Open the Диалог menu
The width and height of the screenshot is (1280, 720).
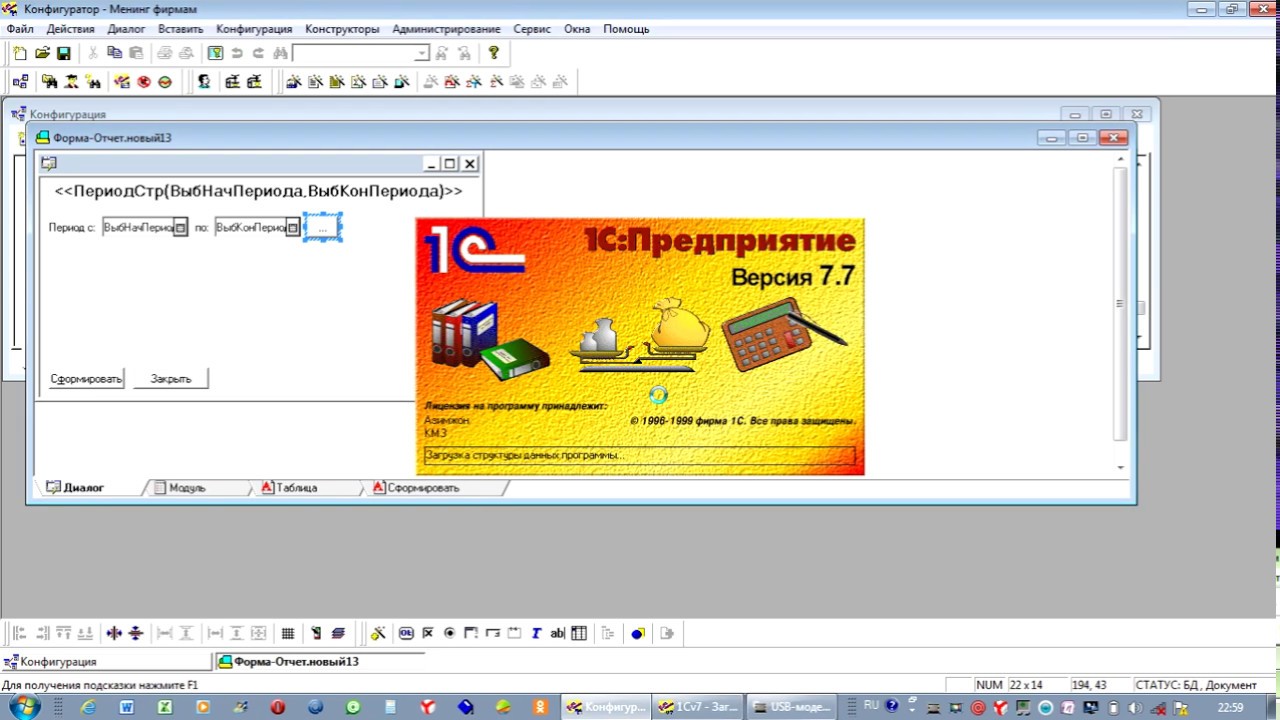[x=126, y=29]
